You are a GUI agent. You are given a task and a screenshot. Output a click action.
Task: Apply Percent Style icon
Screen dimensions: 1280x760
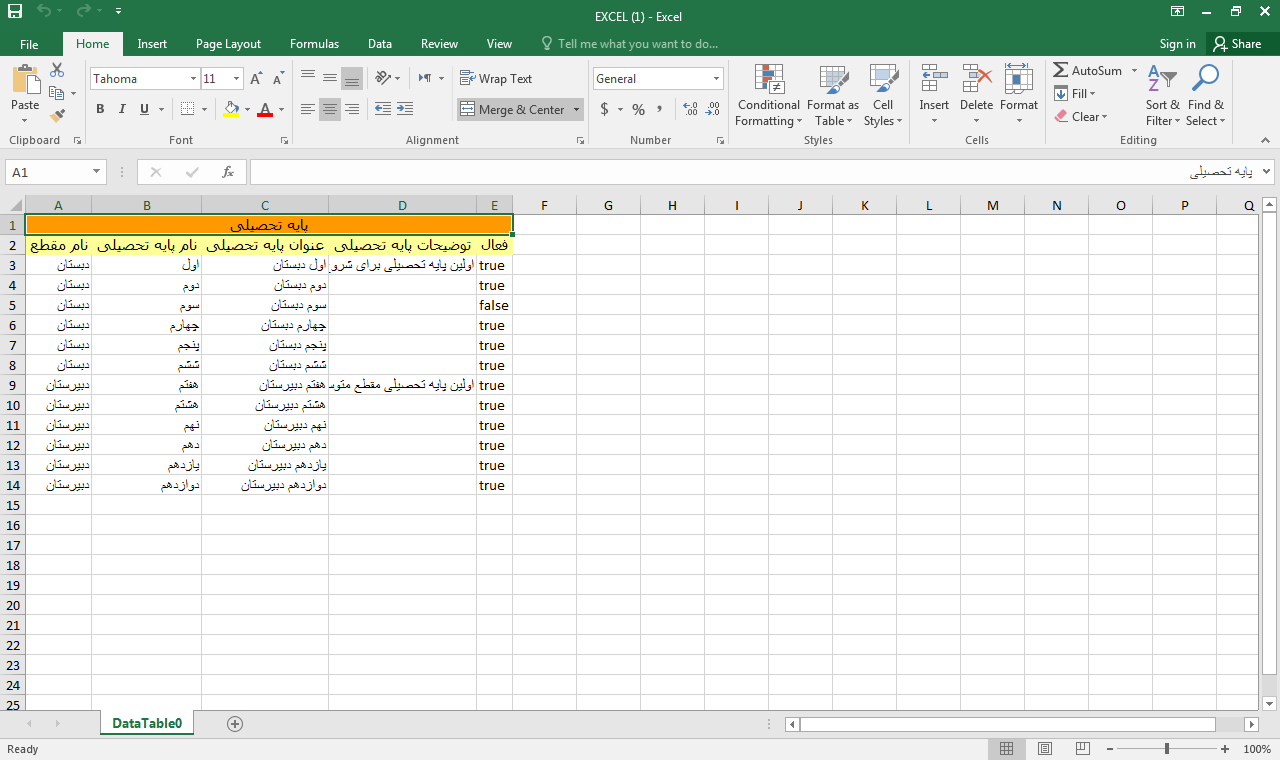tap(638, 109)
